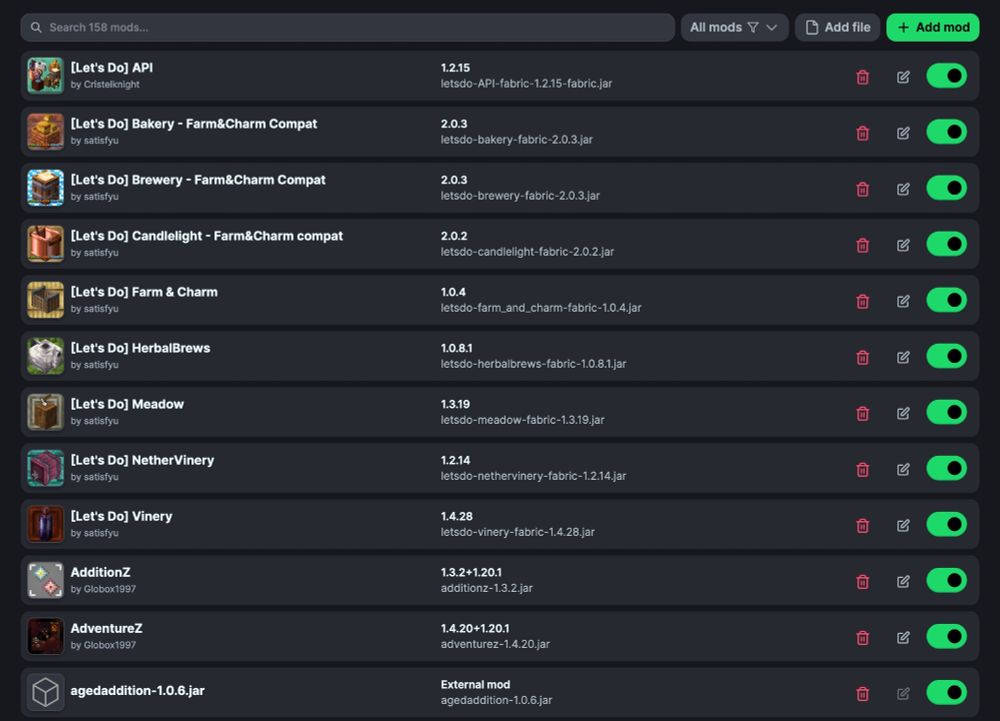Click the search magnifier icon

(36, 27)
